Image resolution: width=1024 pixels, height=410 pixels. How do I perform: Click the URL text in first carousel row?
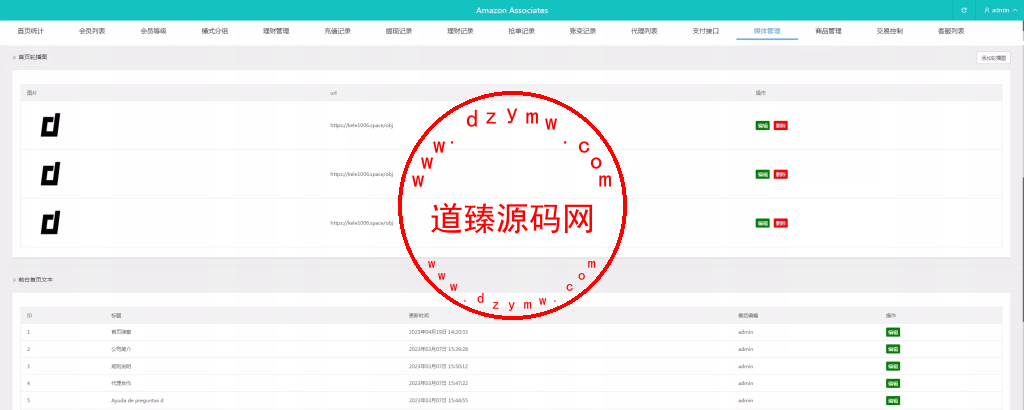tap(361, 125)
